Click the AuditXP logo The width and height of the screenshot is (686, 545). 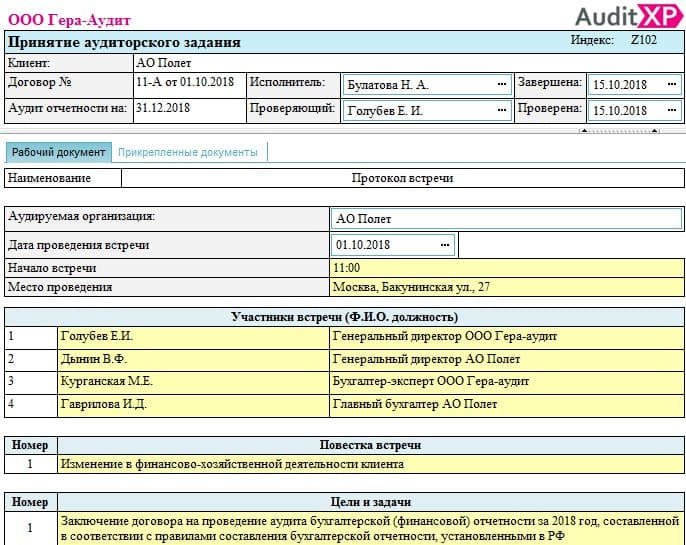(x=626, y=15)
